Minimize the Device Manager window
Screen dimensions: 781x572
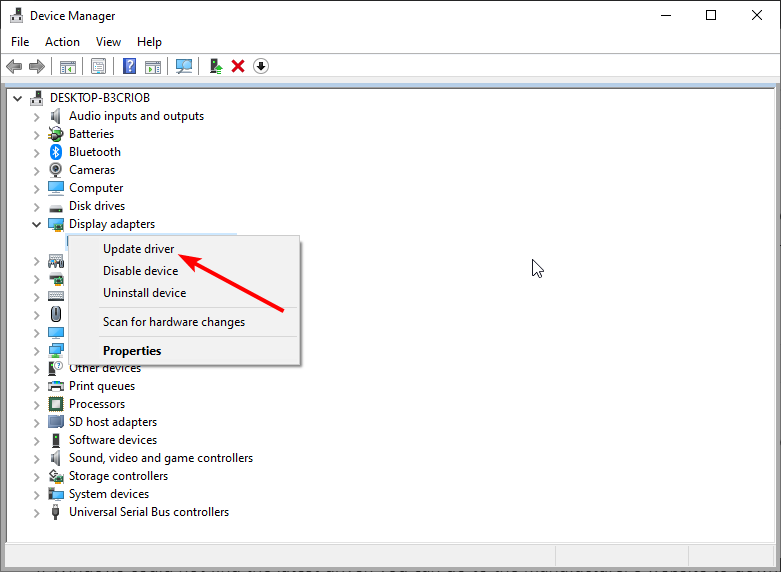point(665,15)
